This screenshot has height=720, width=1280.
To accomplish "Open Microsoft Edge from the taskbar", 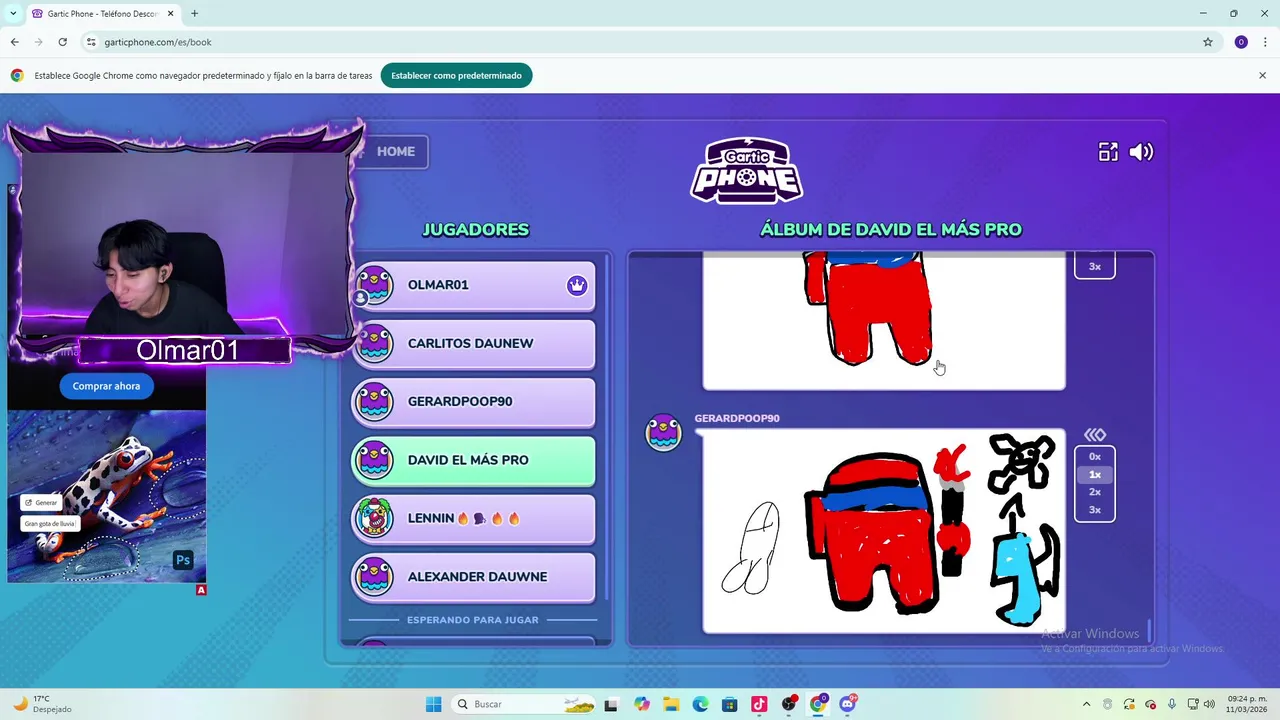I will point(700,704).
